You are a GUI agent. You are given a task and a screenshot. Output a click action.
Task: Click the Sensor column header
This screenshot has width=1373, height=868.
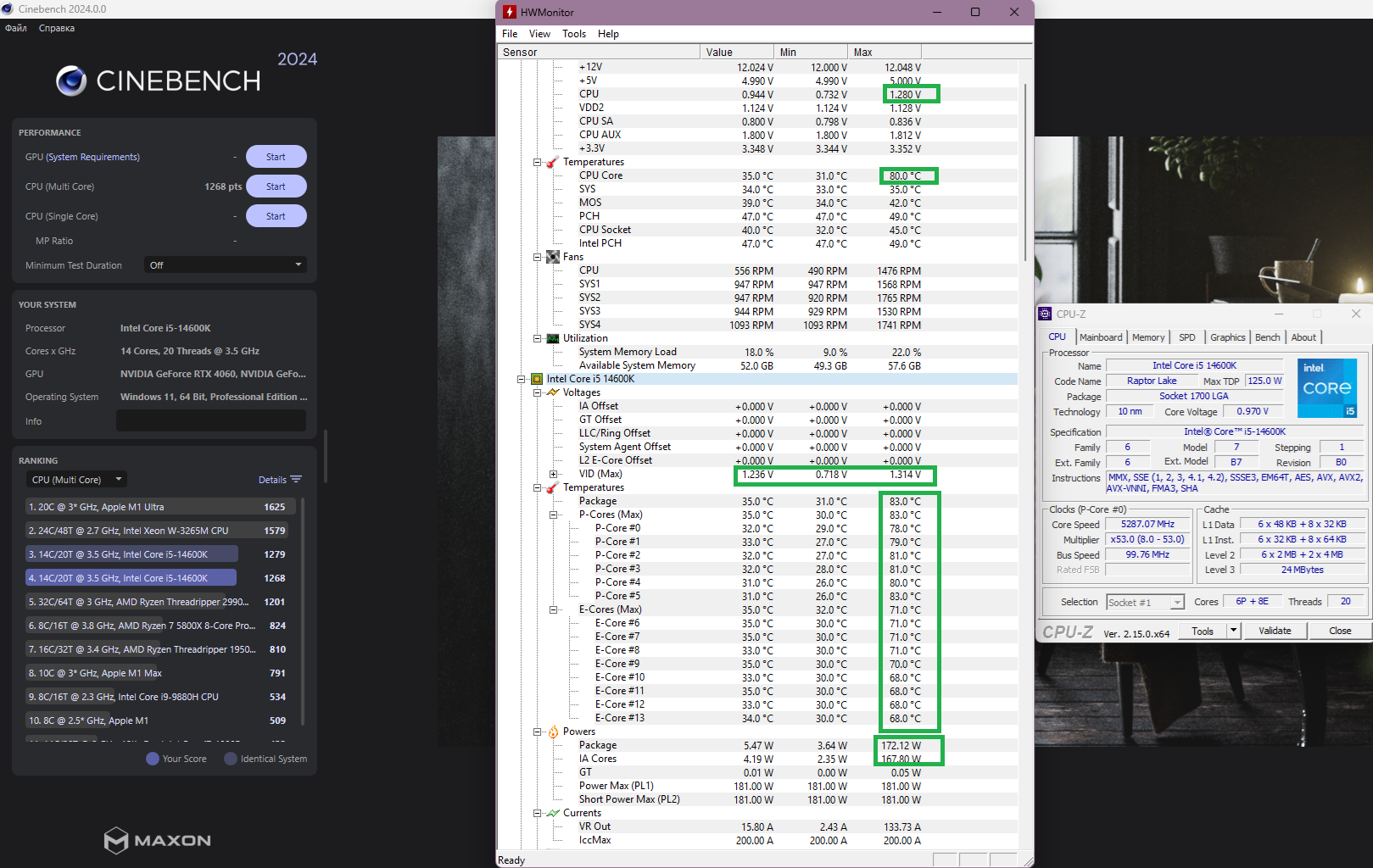(599, 52)
